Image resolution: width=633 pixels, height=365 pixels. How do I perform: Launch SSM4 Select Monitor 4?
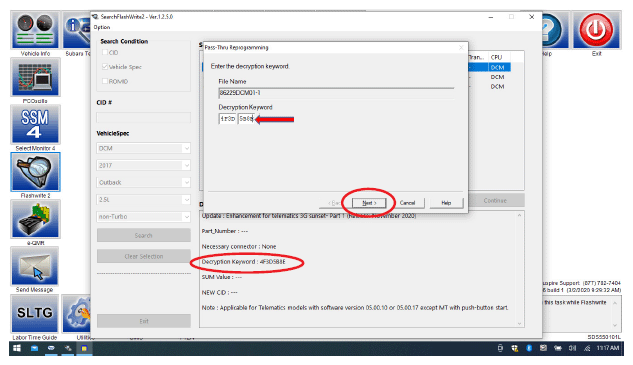click(x=35, y=125)
